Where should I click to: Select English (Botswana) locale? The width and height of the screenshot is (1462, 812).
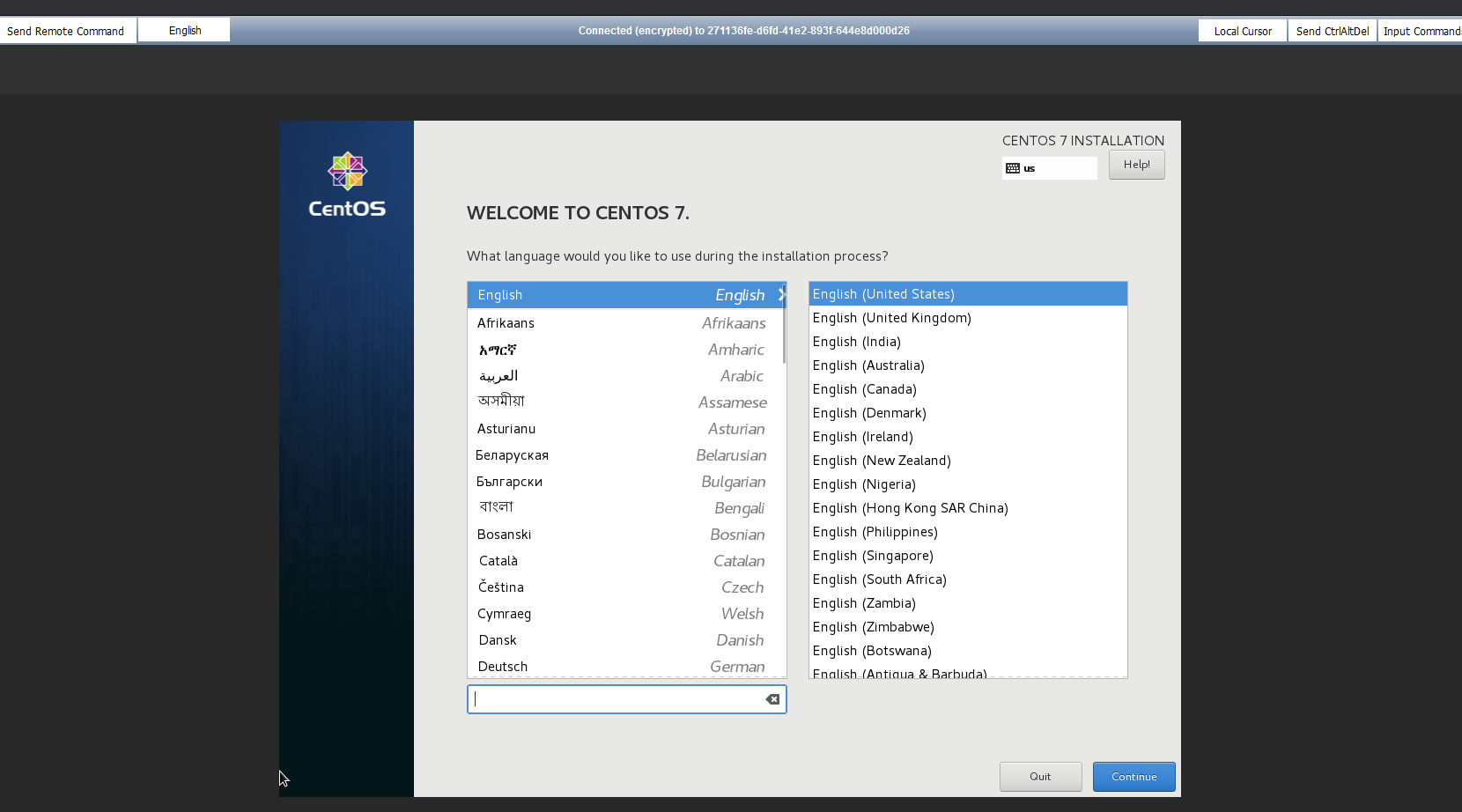pos(968,651)
